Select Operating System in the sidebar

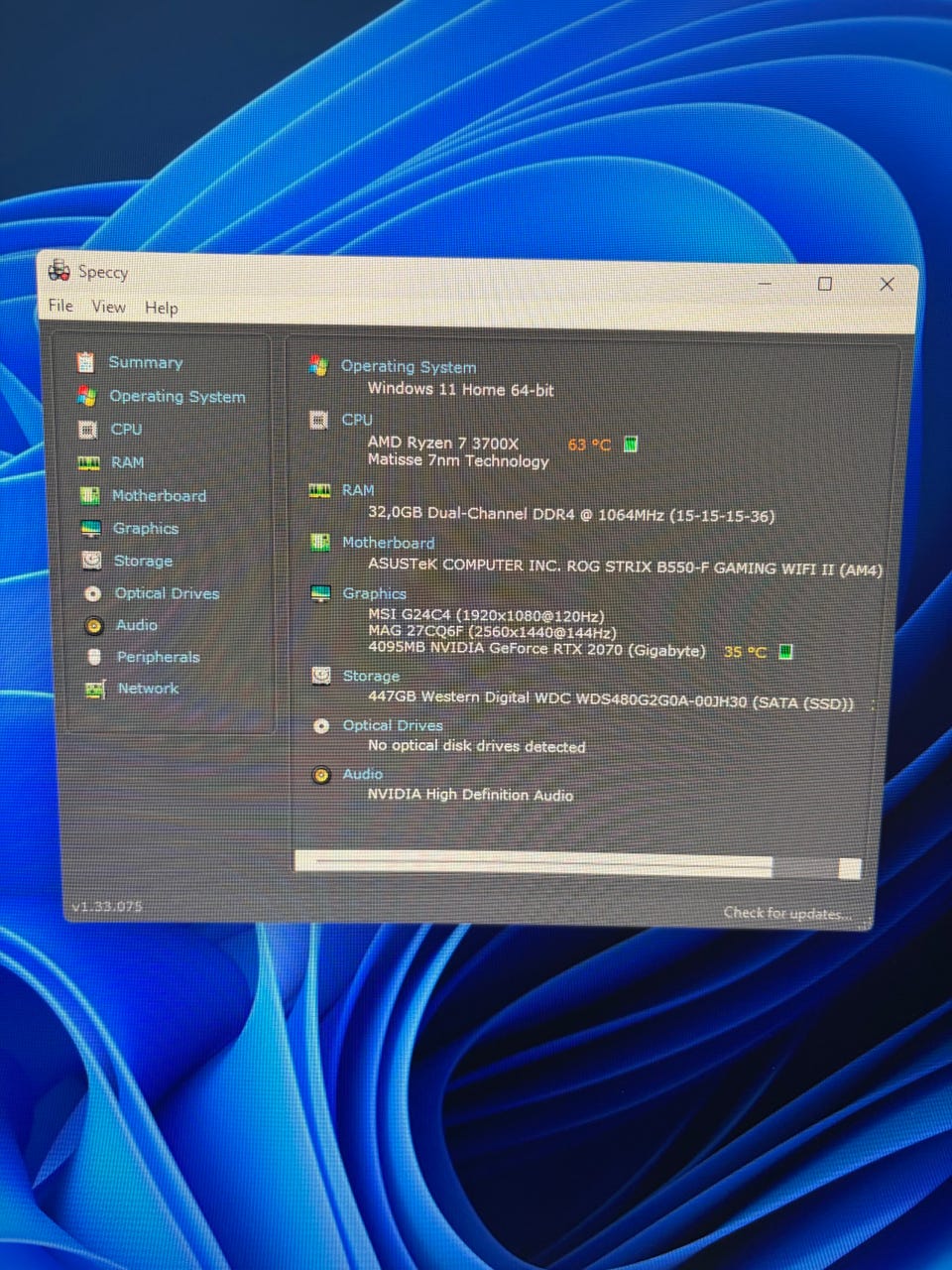177,396
